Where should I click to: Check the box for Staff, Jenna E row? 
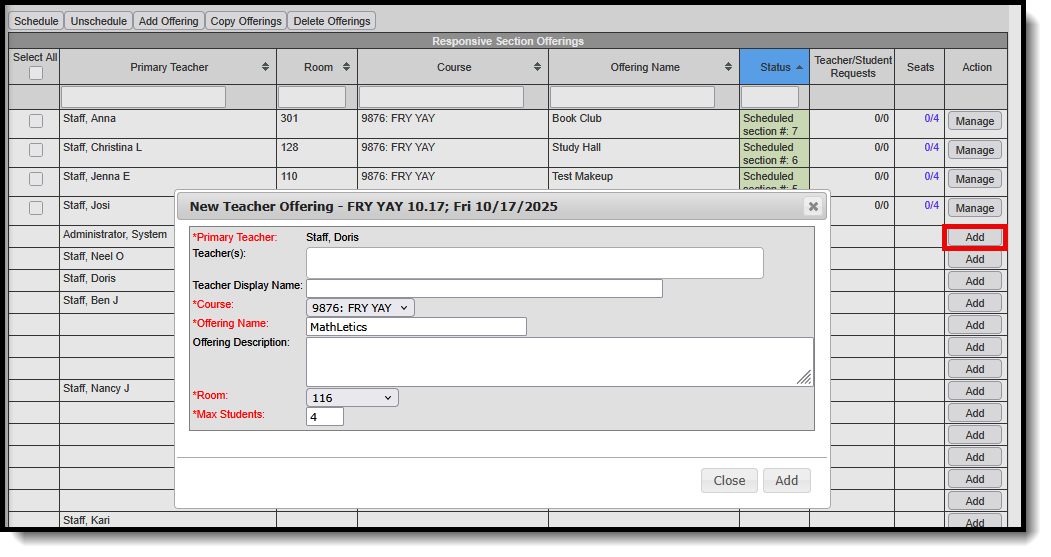pos(36,179)
